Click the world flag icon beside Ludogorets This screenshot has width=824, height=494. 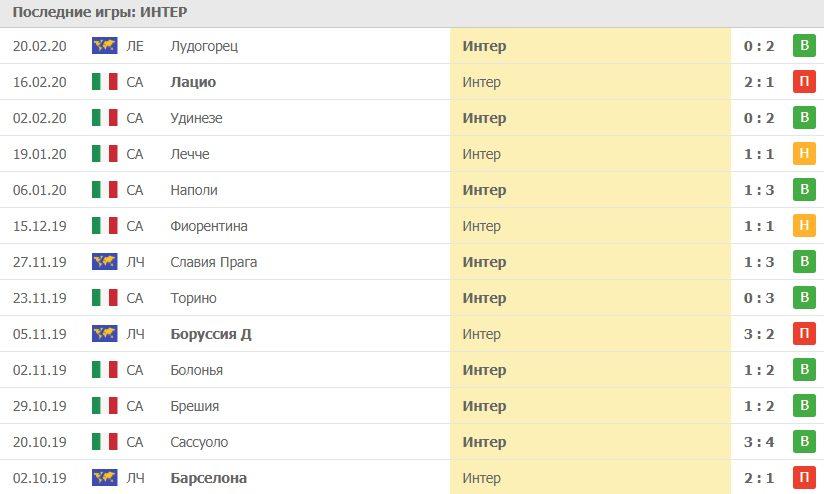[x=104, y=46]
